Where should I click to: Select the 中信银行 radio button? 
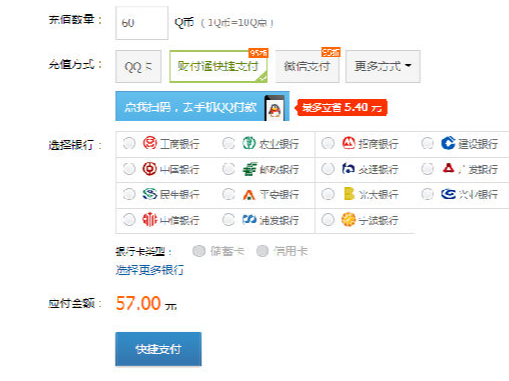tap(129, 220)
